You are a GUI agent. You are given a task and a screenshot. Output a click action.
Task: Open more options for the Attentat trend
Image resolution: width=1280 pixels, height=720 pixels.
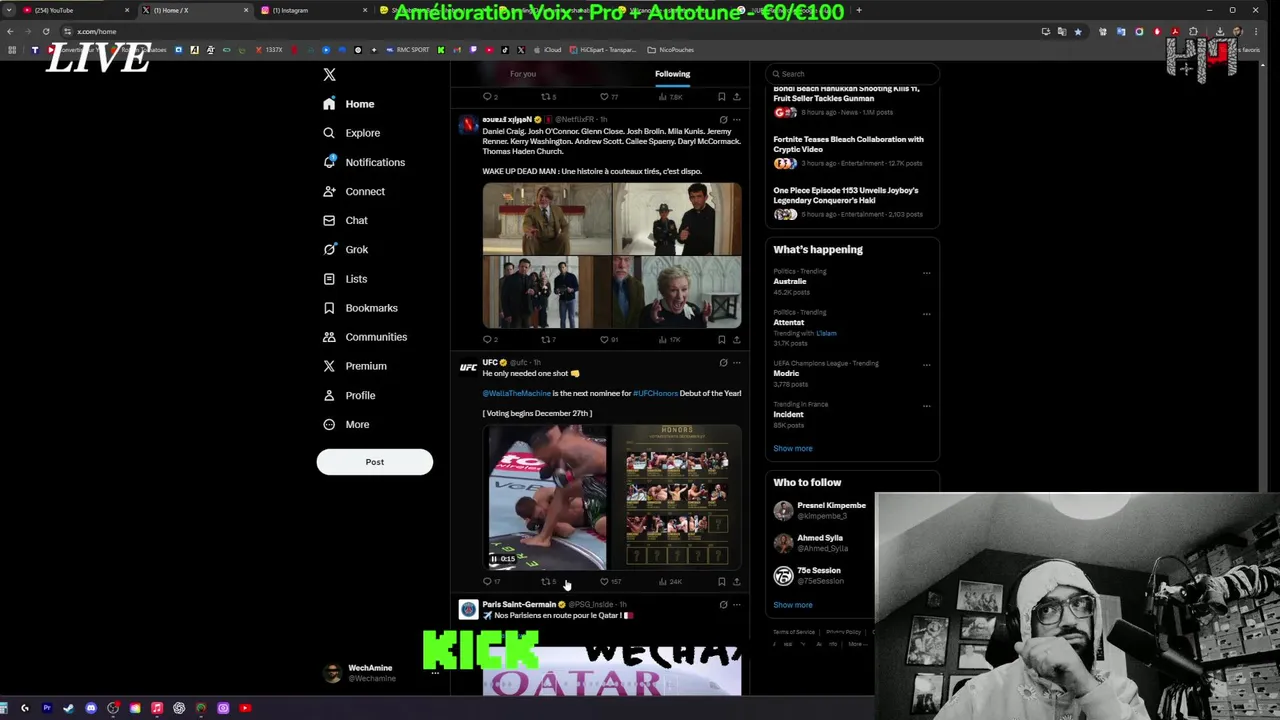926,314
